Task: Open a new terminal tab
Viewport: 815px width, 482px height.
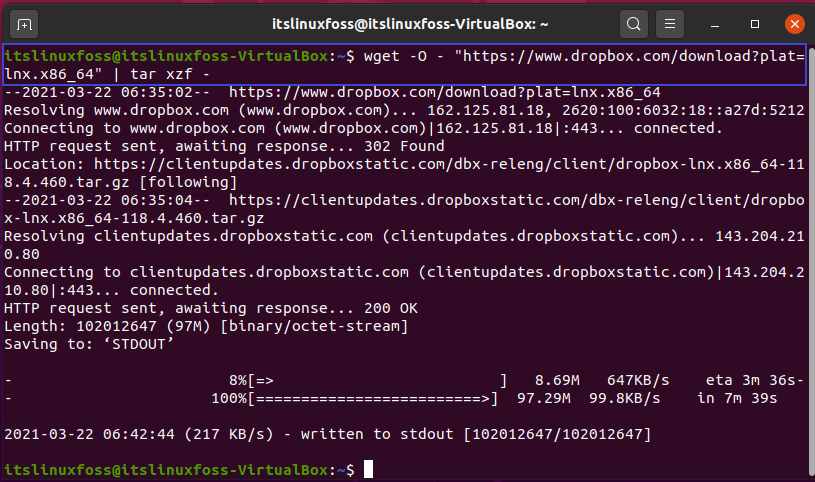Action: tap(24, 24)
